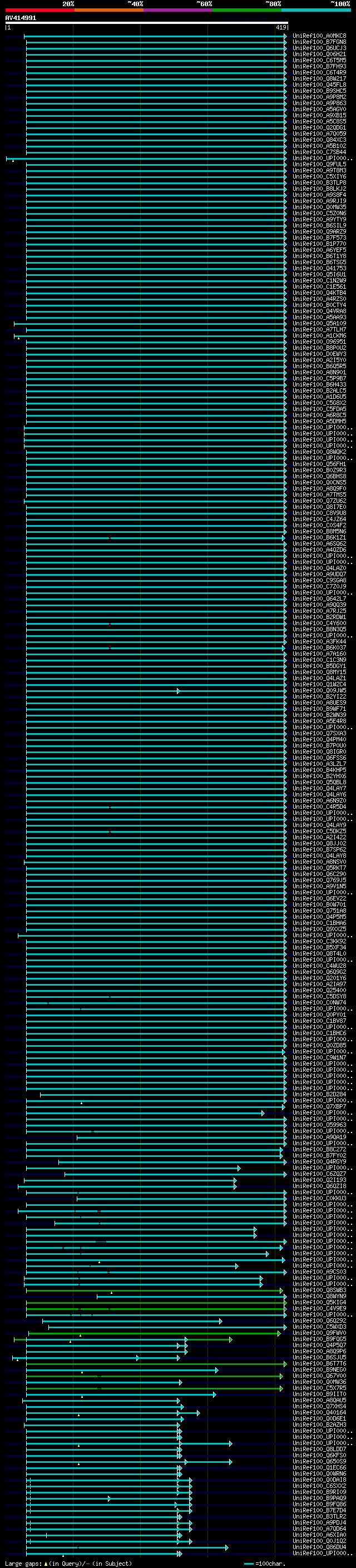Click the white query sequence bar
The image size is (356, 1568).
[146, 23]
